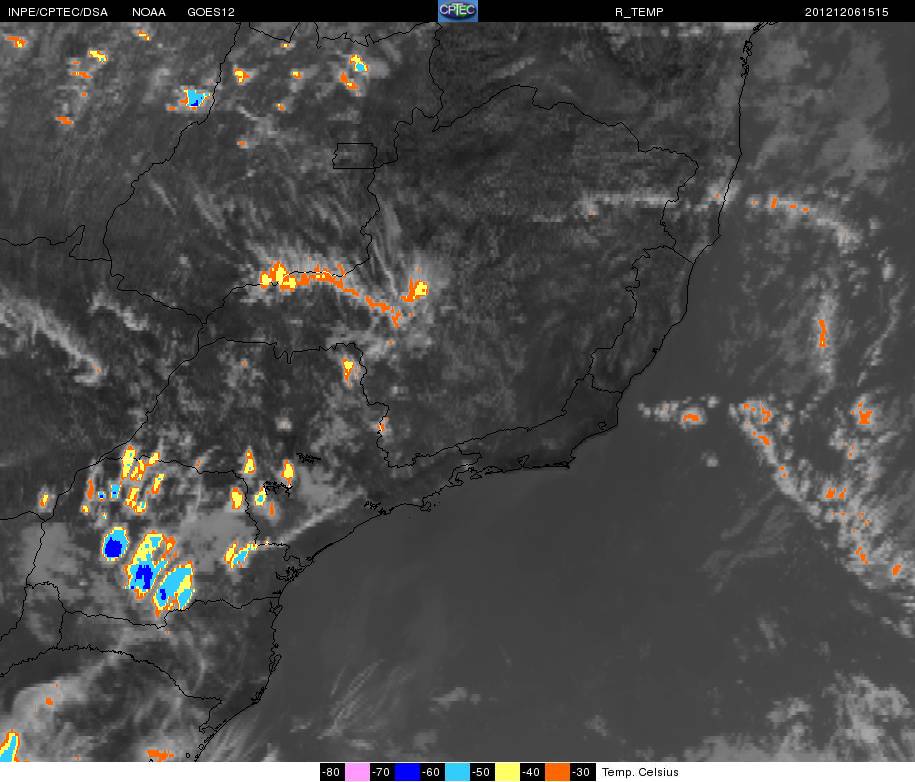Viewport: 915px width, 782px height.
Task: Select the -70 legend value
Action: coord(382,772)
